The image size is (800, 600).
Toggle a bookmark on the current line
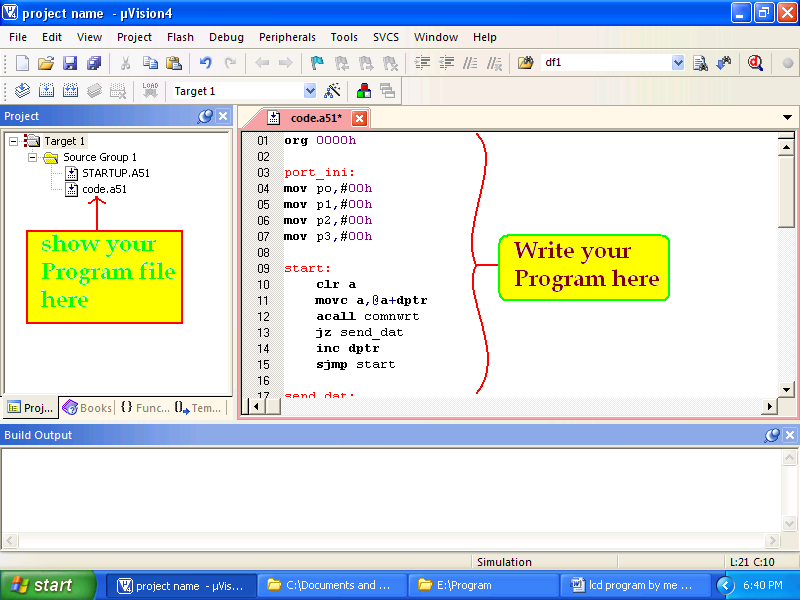[x=315, y=63]
